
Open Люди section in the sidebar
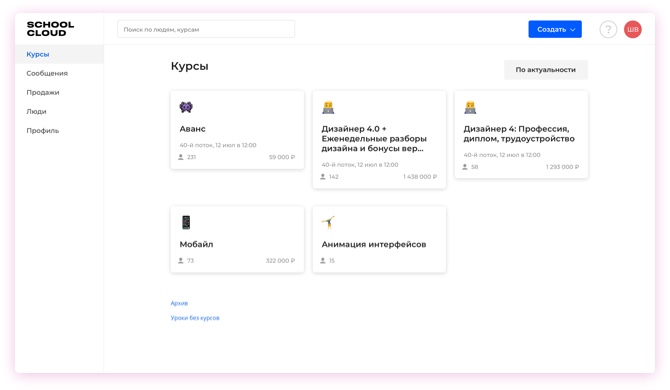36,111
